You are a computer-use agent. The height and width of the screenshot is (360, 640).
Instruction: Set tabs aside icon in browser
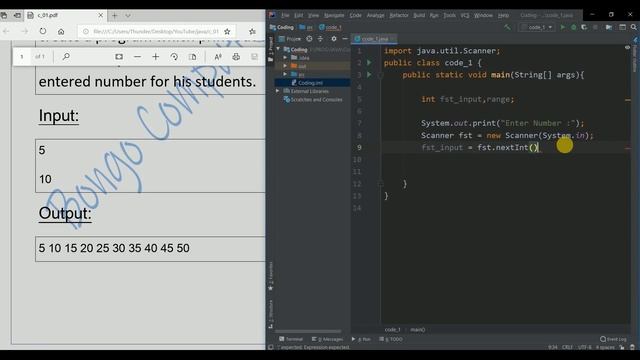(17, 16)
